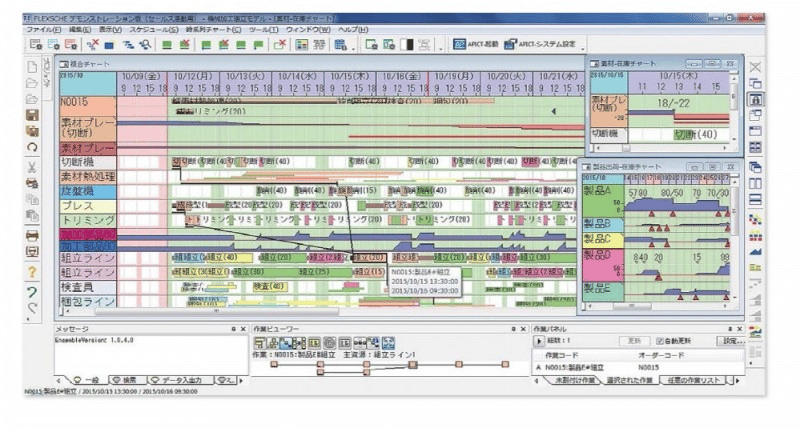Image resolution: width=800 pixels, height=432 pixels.
Task: Click the yellow Help question mark icon
Action: point(32,272)
